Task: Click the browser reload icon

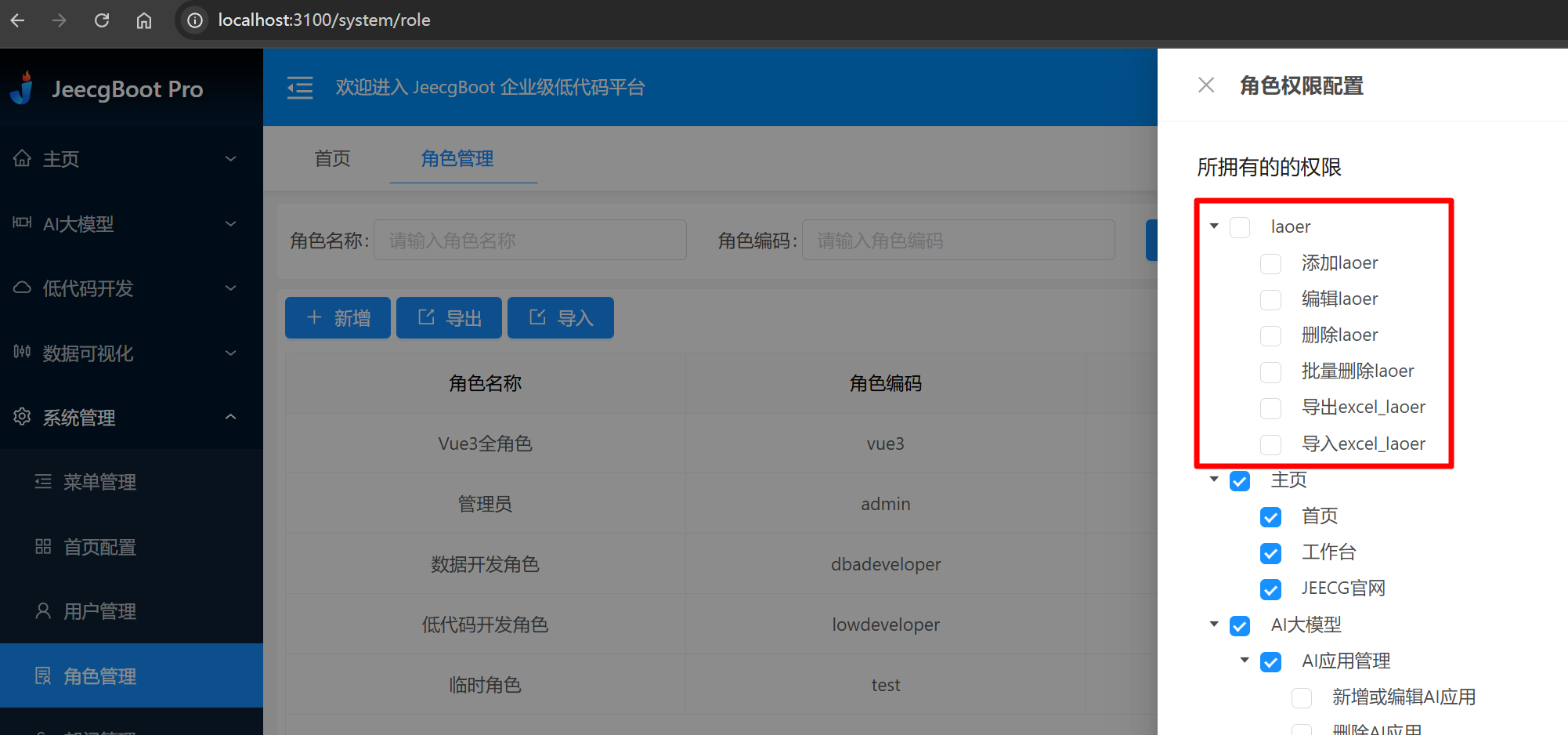Action: click(102, 20)
